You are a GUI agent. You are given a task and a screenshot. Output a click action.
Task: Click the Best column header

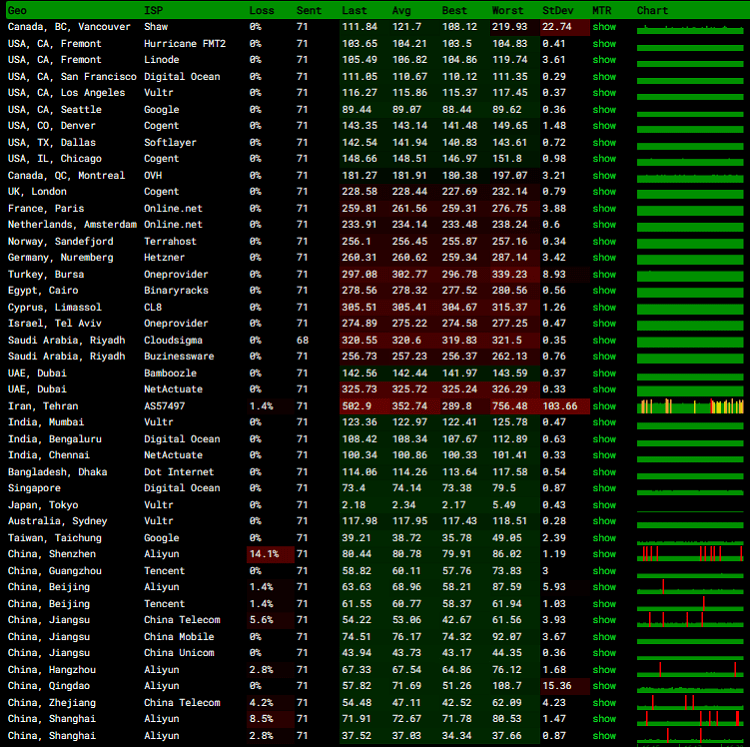pos(454,11)
